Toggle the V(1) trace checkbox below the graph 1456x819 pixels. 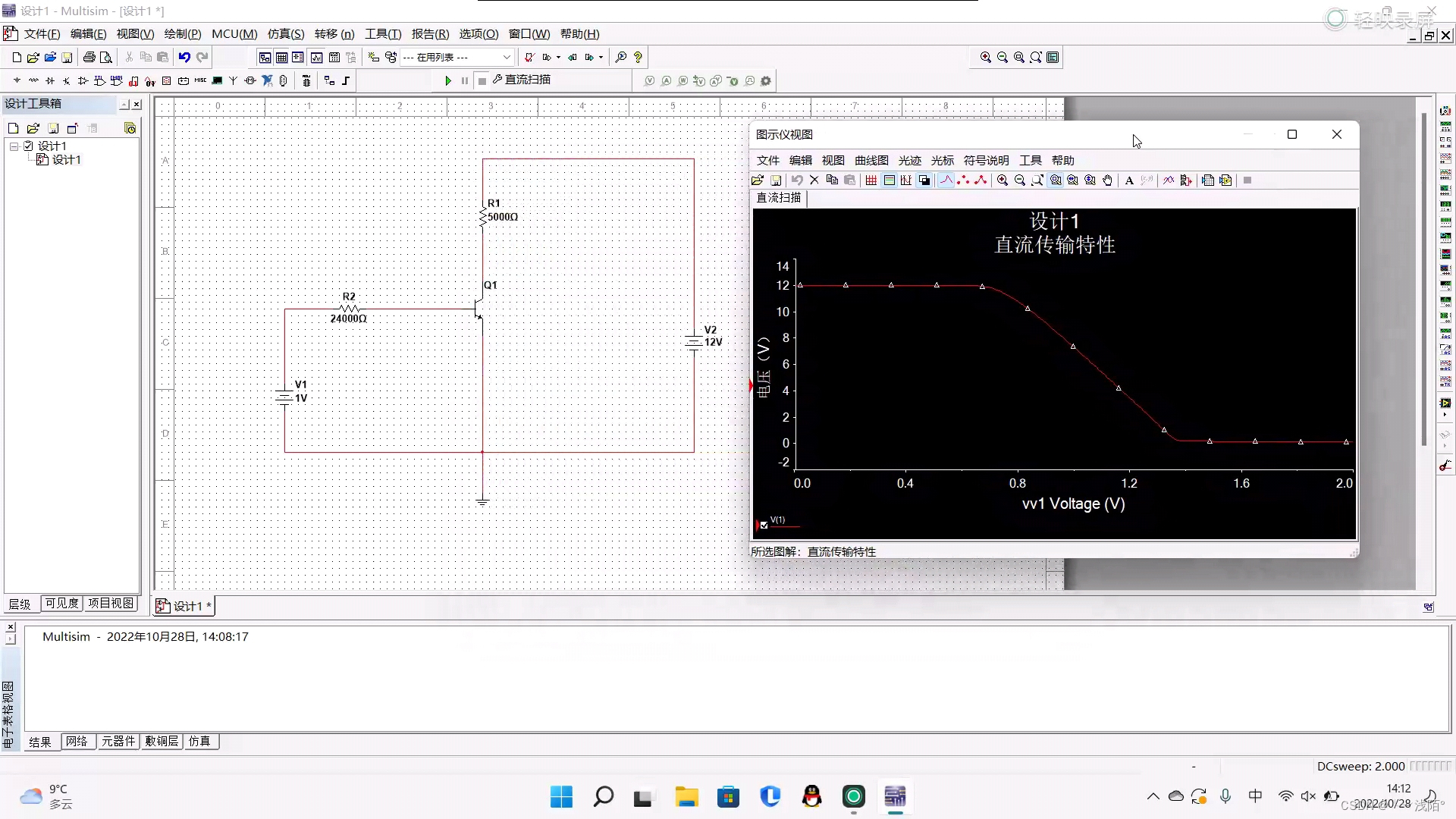coord(764,525)
